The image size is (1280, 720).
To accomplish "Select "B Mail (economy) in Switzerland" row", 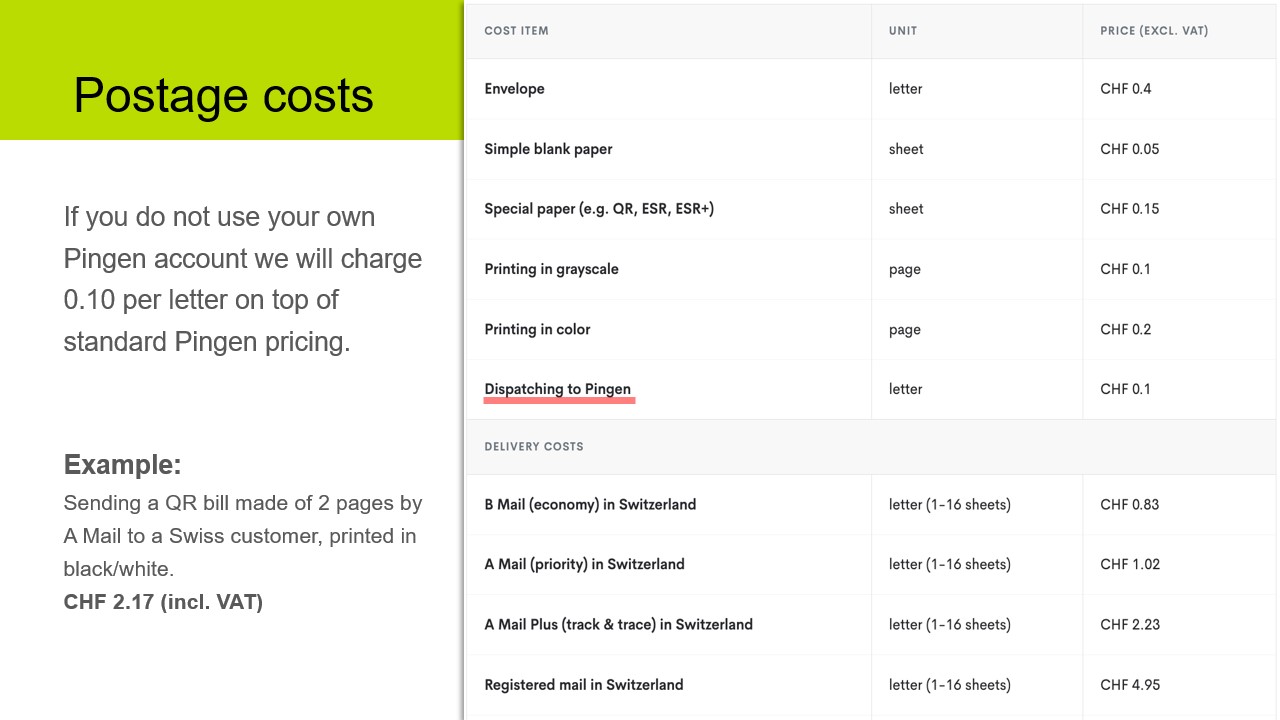I will pos(590,504).
